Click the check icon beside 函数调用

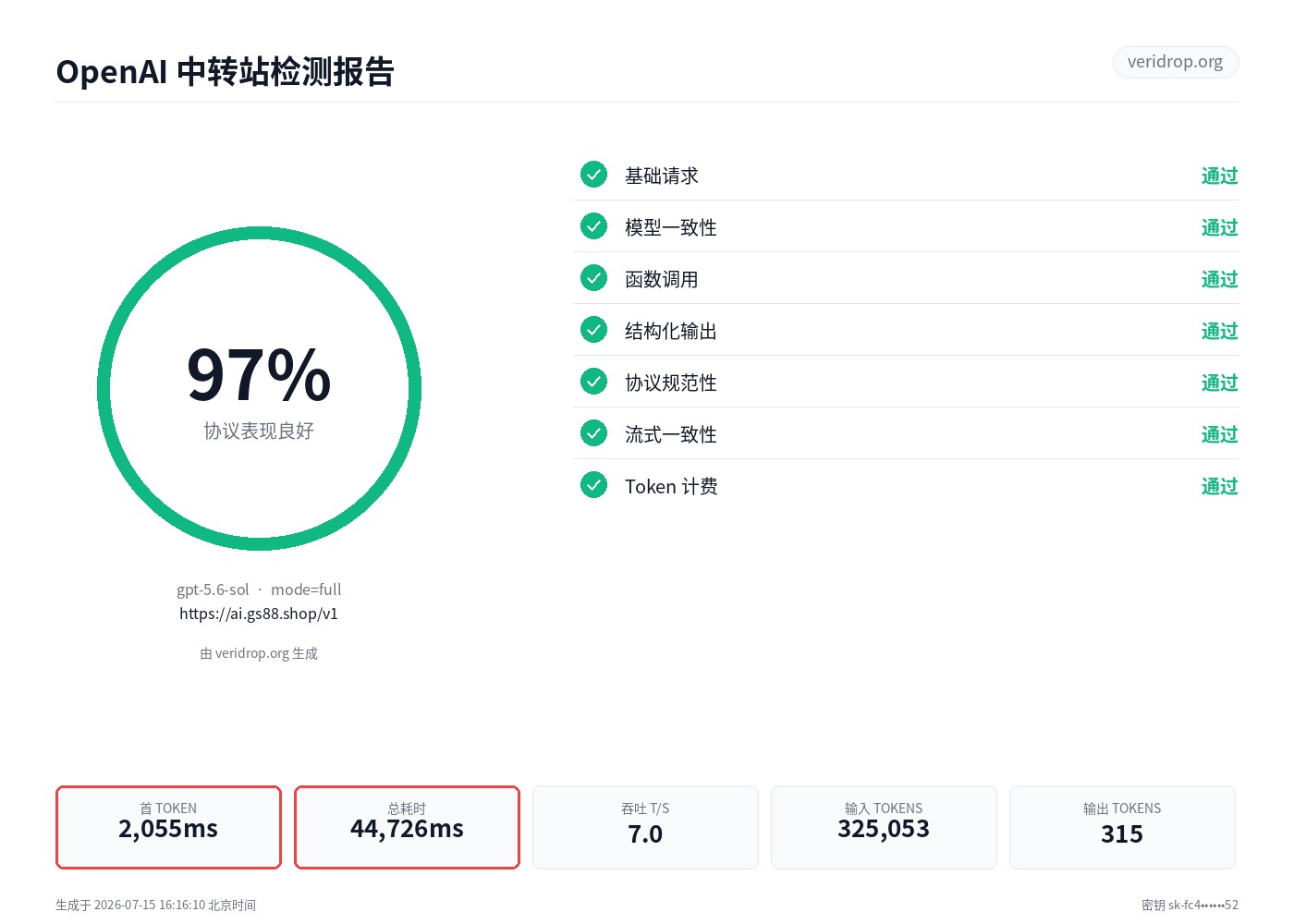pyautogui.click(x=593, y=277)
